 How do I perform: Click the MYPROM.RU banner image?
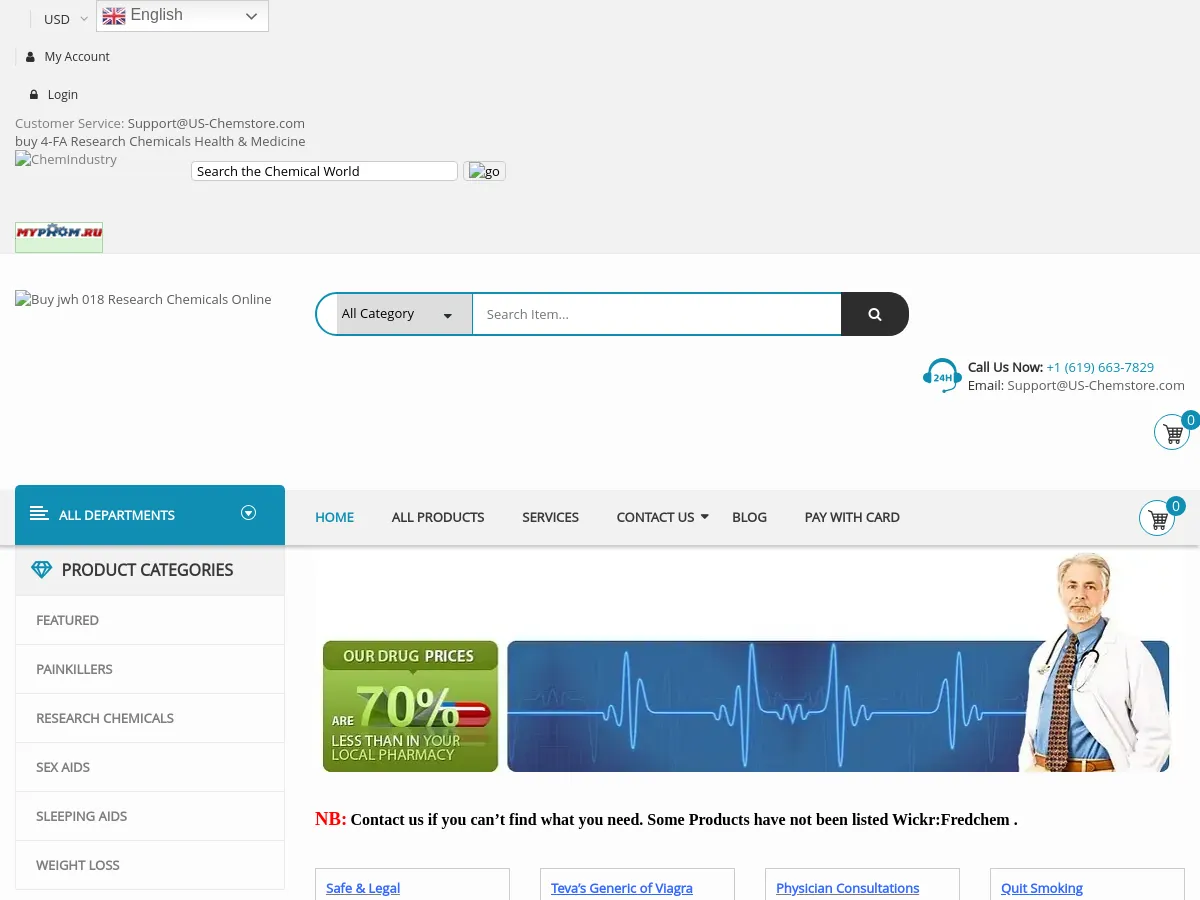click(x=59, y=237)
